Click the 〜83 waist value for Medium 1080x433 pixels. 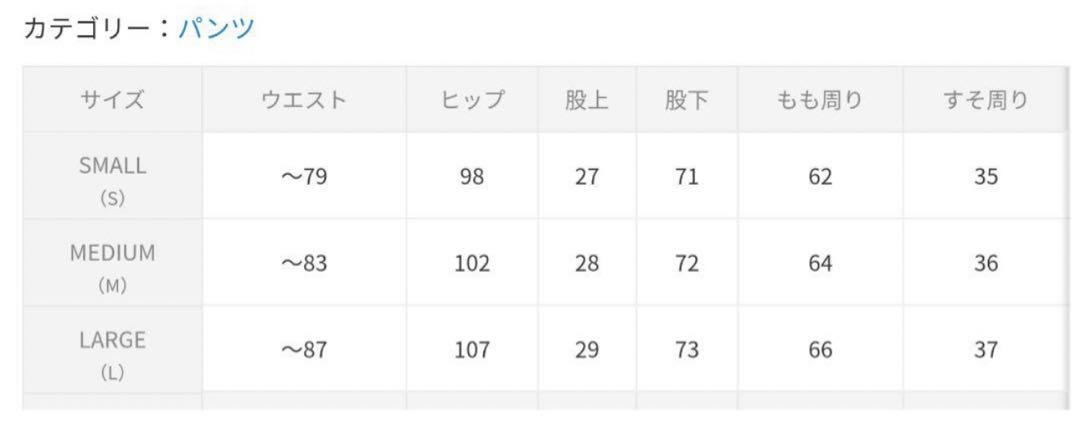click(x=304, y=263)
